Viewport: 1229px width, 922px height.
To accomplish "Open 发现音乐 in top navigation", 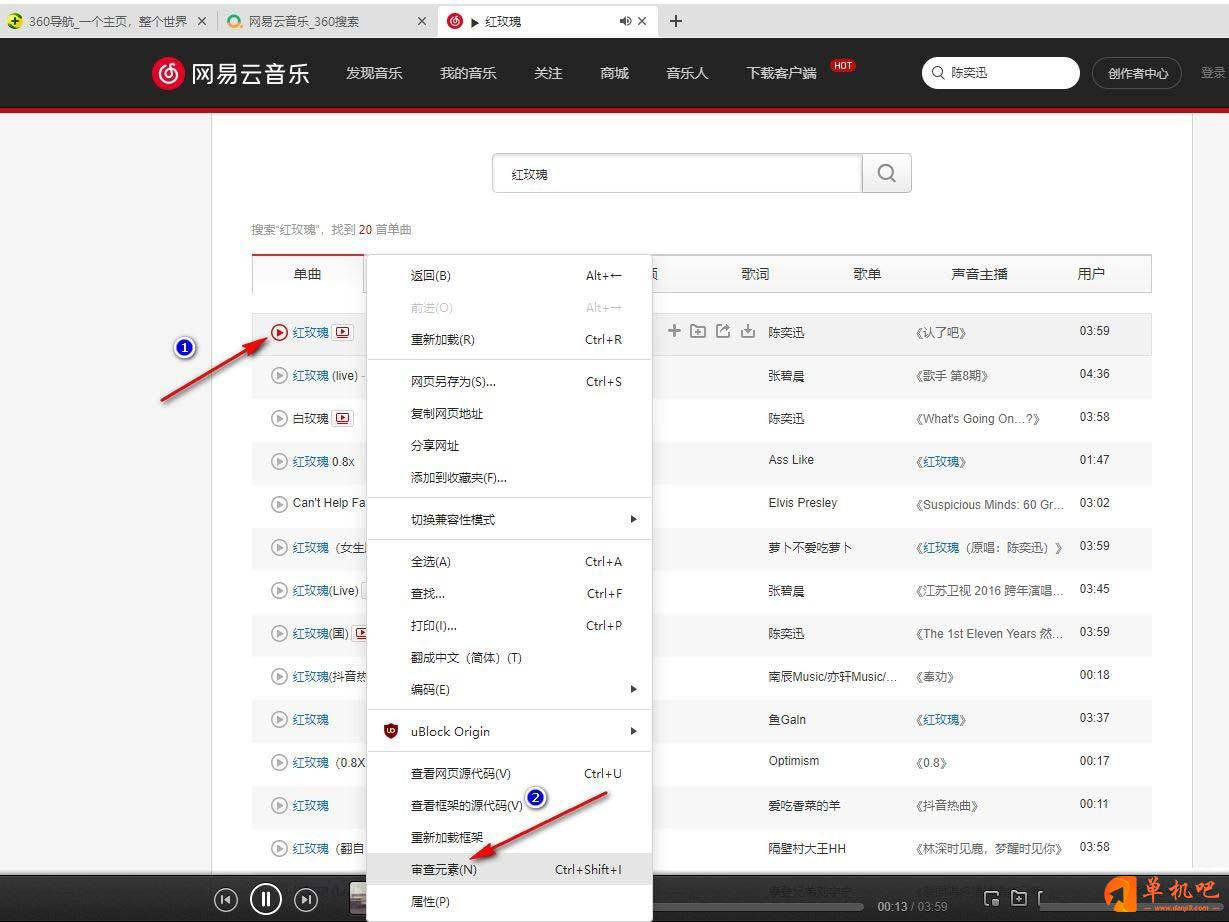I will point(374,73).
